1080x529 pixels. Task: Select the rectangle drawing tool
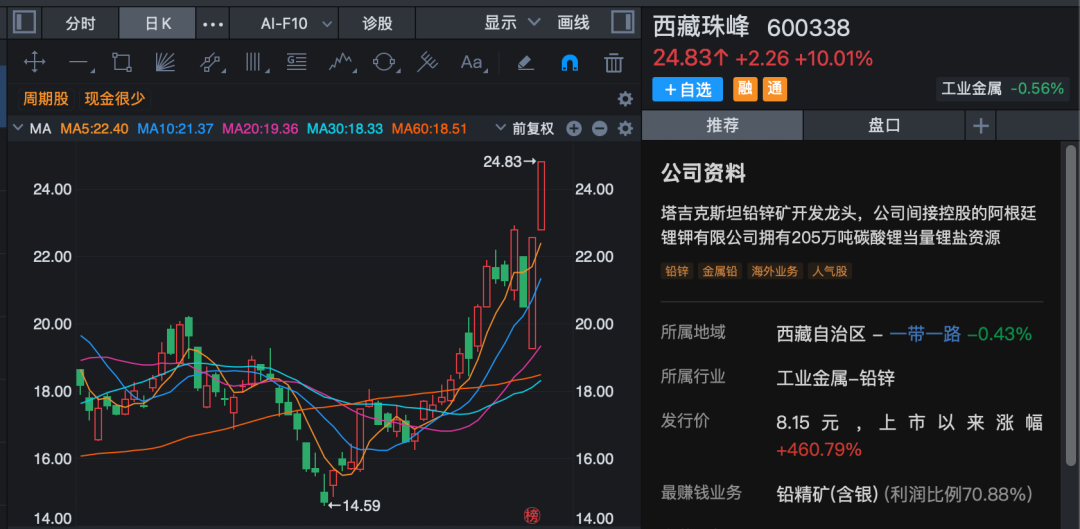[x=122, y=63]
